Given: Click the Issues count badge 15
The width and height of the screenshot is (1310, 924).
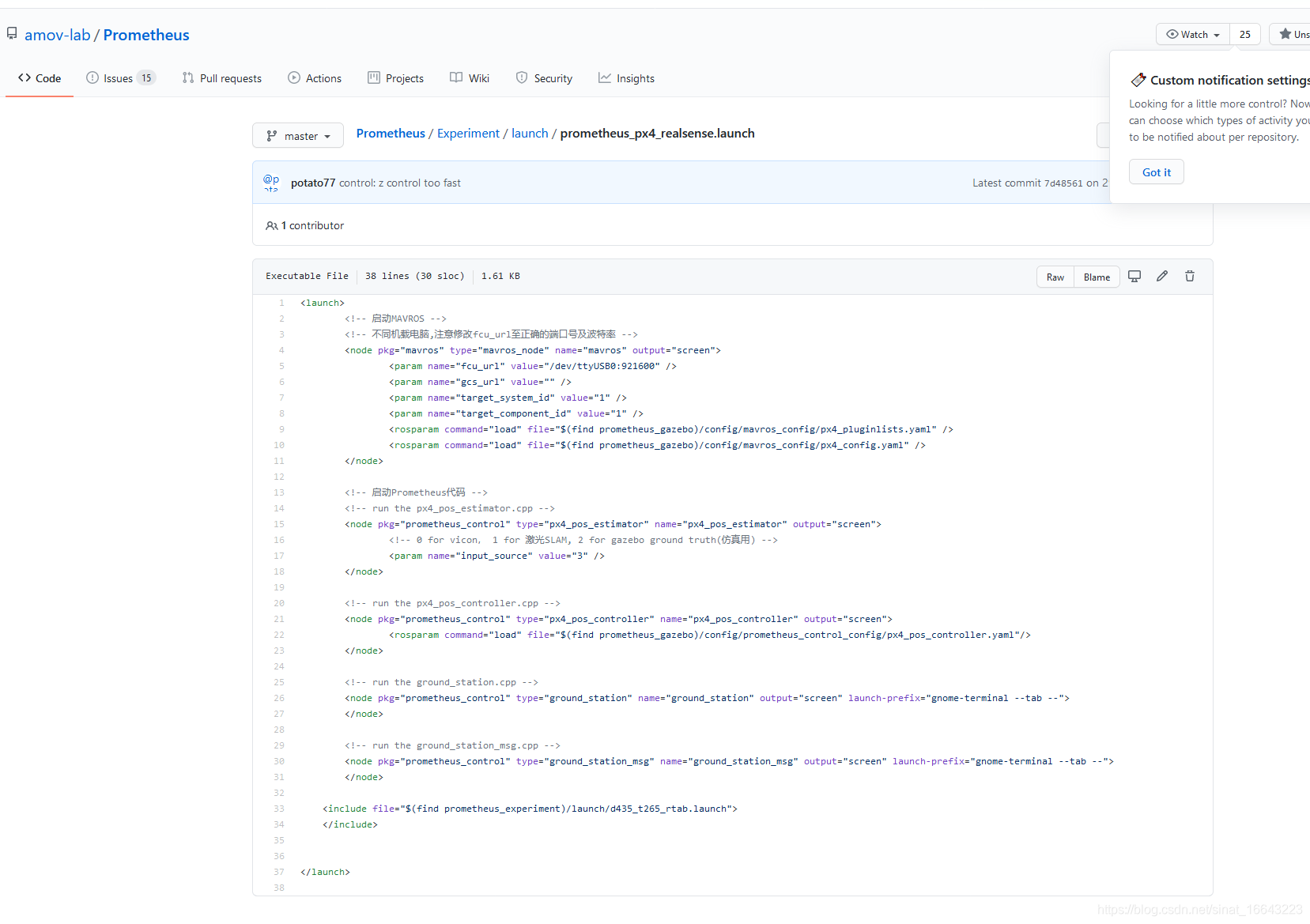Looking at the screenshot, I should tap(146, 78).
